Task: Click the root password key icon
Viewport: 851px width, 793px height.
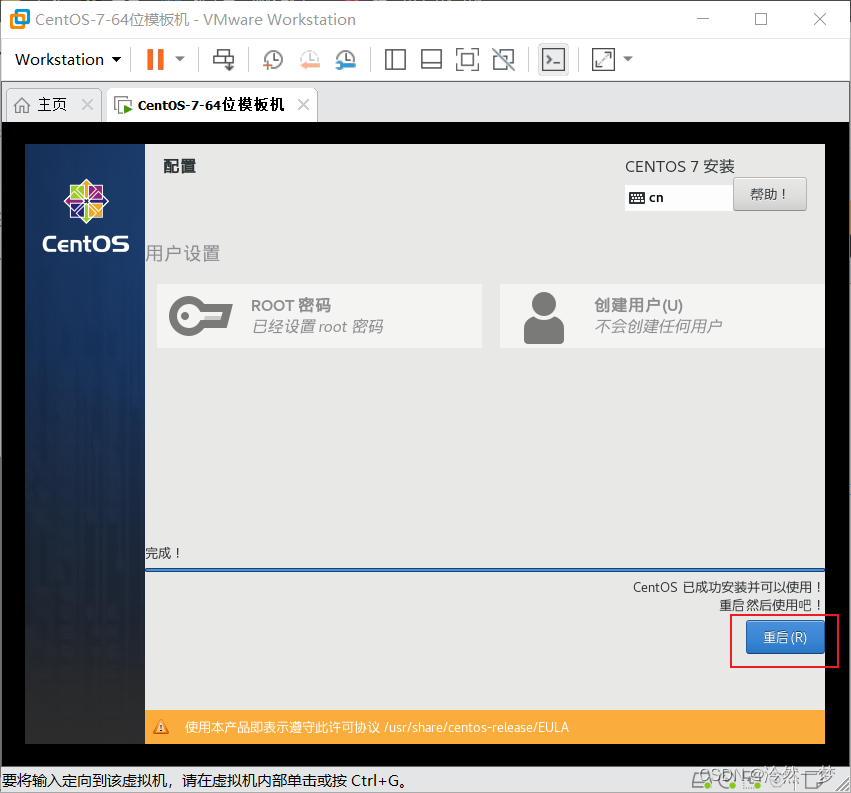Action: pos(201,316)
